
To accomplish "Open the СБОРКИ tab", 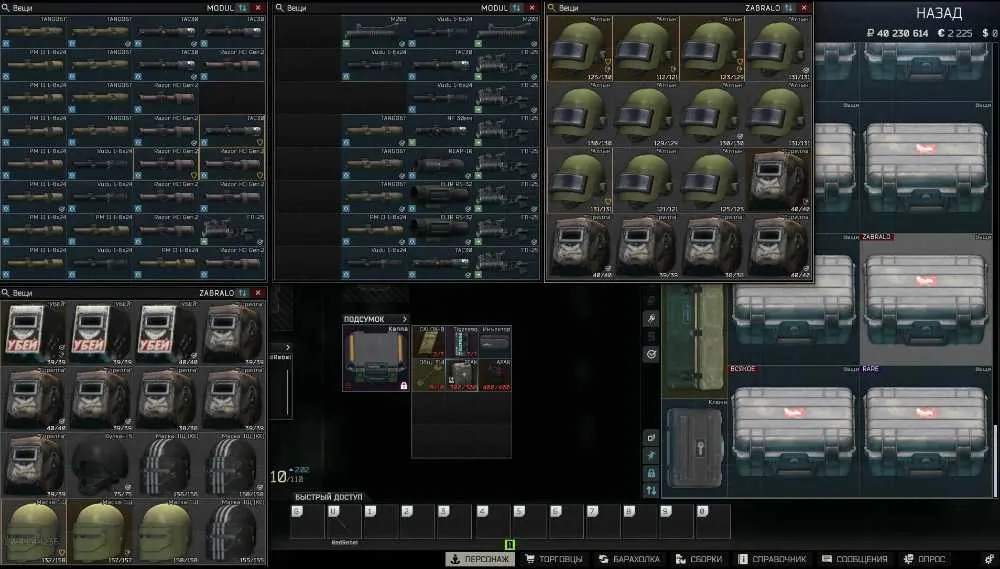I will coord(699,559).
